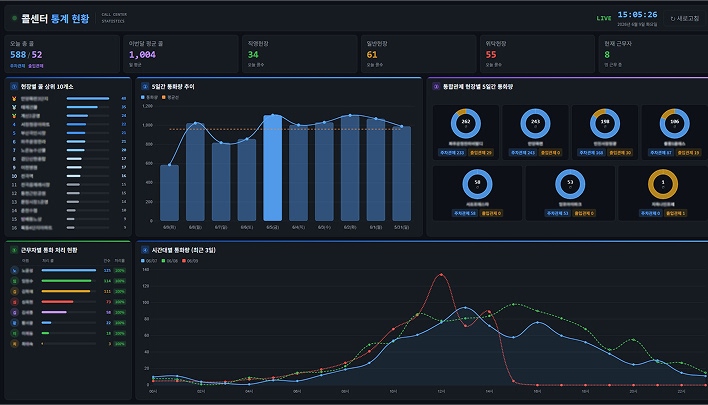
Task: Toggle the 통화량 legend in the 5-day chart
Action: (x=149, y=97)
